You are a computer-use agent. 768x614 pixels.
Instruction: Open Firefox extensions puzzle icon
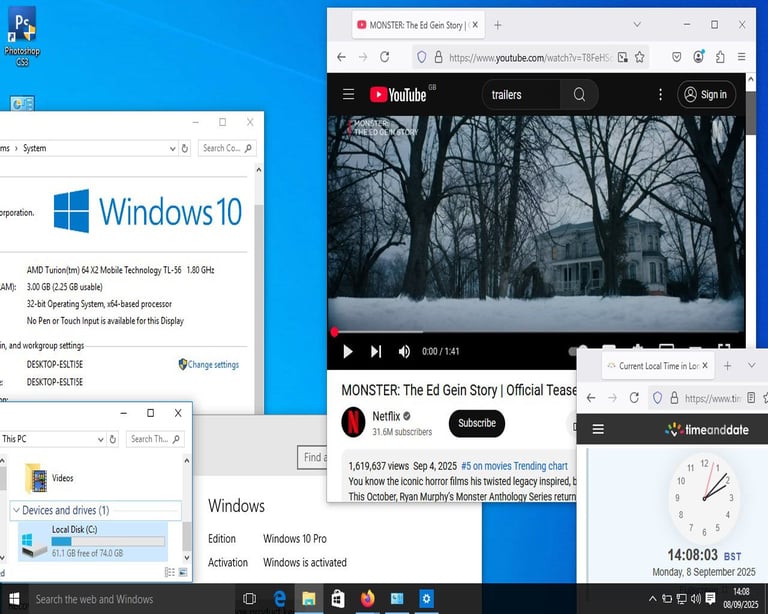click(720, 57)
